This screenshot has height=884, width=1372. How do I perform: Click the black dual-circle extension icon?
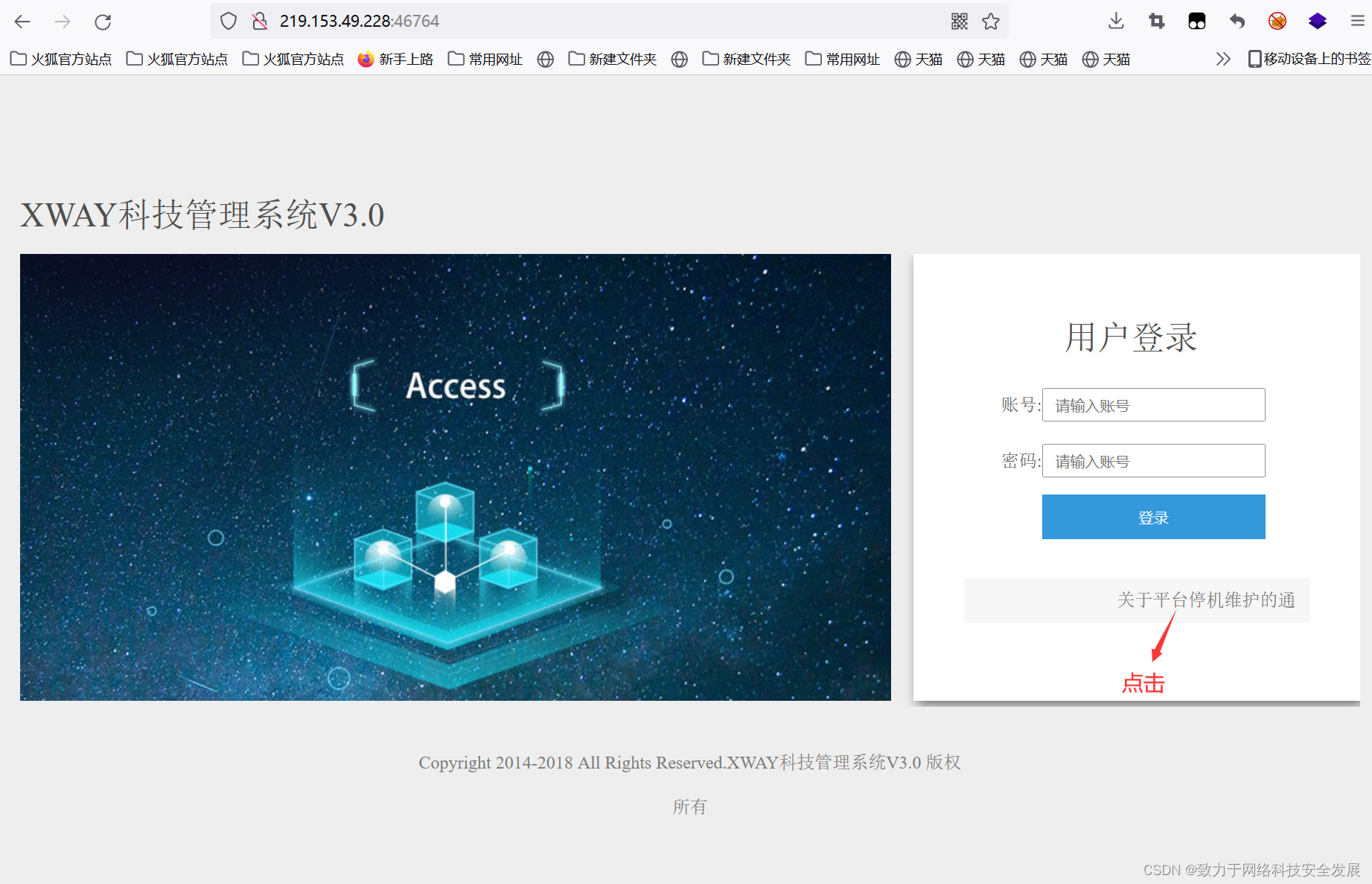[1196, 21]
